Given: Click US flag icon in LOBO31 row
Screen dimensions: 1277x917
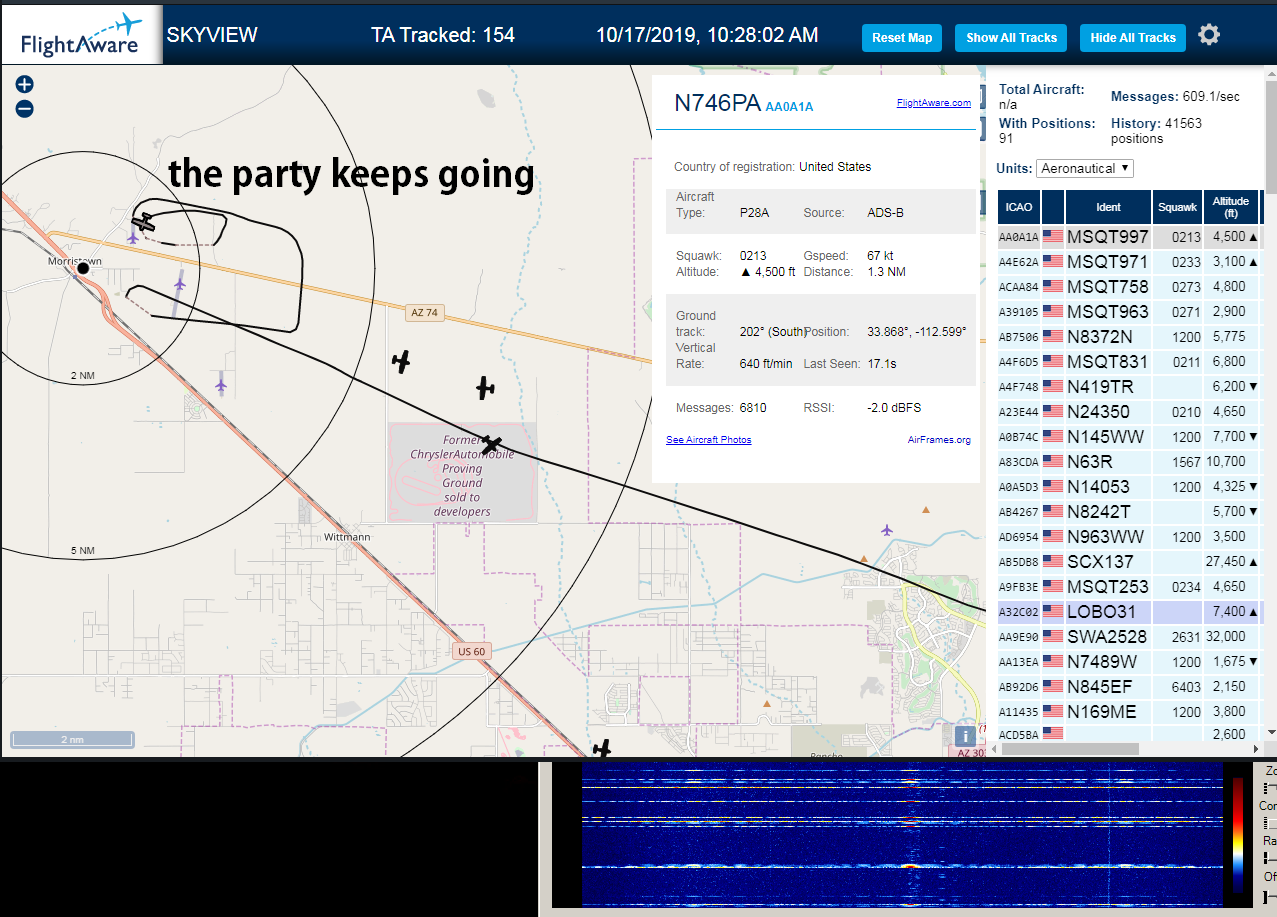Looking at the screenshot, I should pyautogui.click(x=1053, y=612).
